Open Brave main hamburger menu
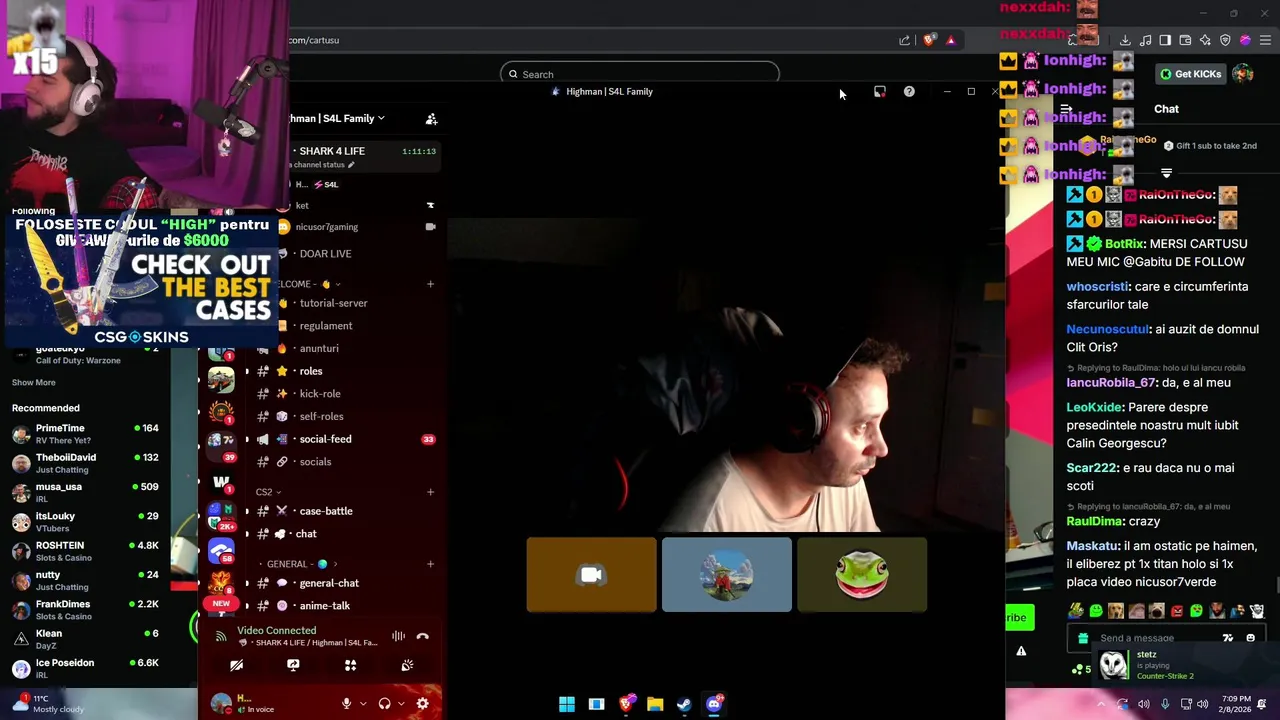 point(1265,40)
